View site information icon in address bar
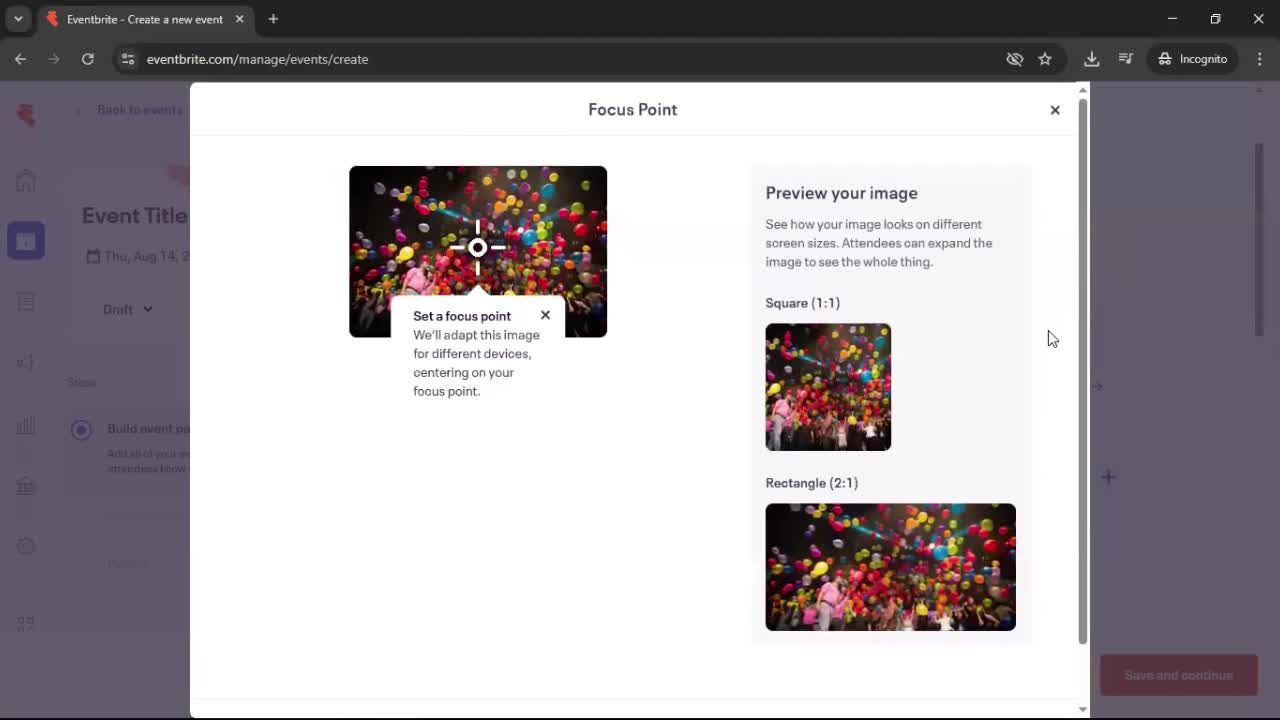This screenshot has width=1280, height=720. point(128,59)
